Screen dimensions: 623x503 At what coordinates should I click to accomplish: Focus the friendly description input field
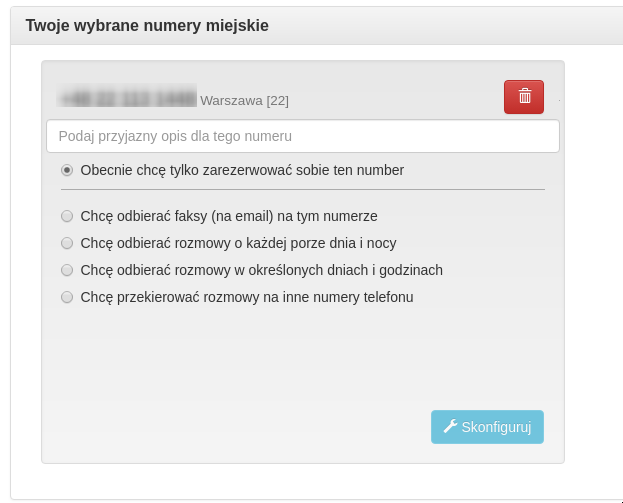click(x=302, y=136)
